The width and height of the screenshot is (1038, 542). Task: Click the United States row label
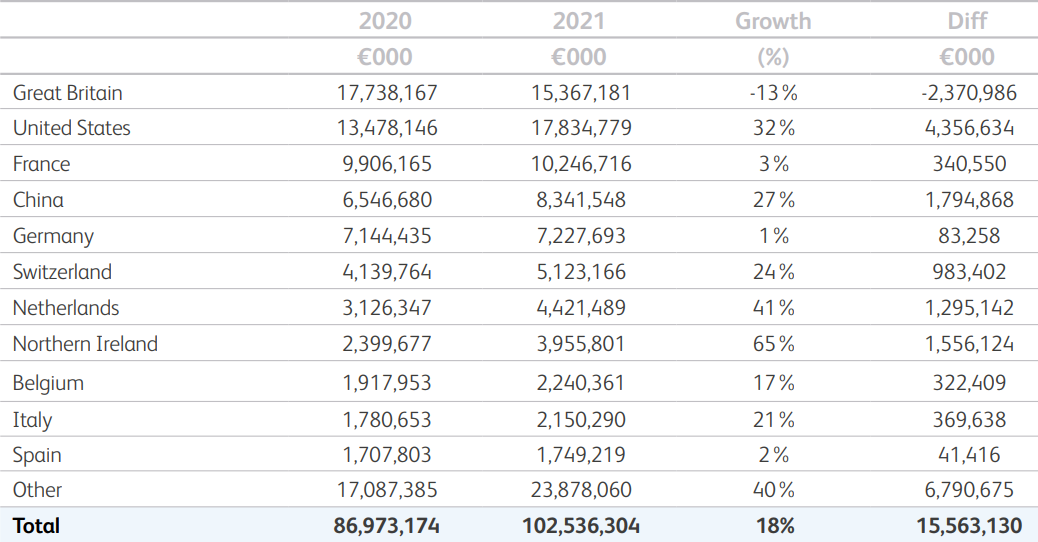[71, 128]
